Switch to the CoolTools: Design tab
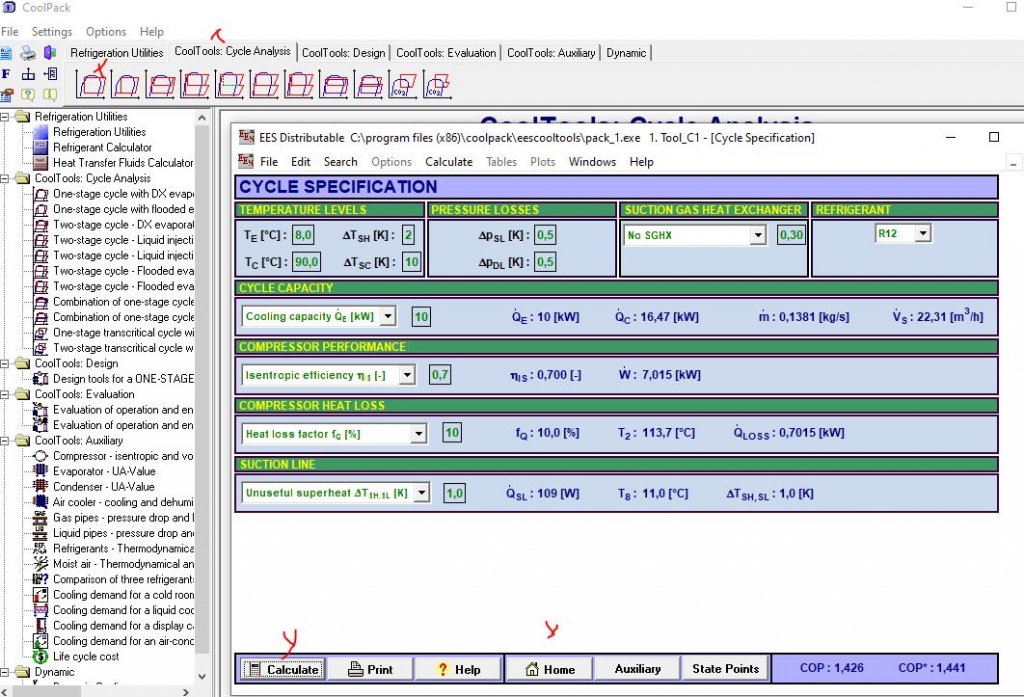Image resolution: width=1024 pixels, height=697 pixels. (x=343, y=53)
